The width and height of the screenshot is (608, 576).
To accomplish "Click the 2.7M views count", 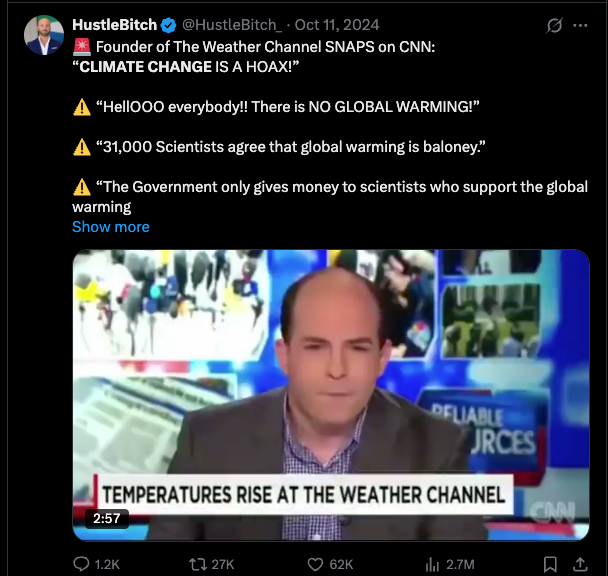I will click(x=460, y=564).
